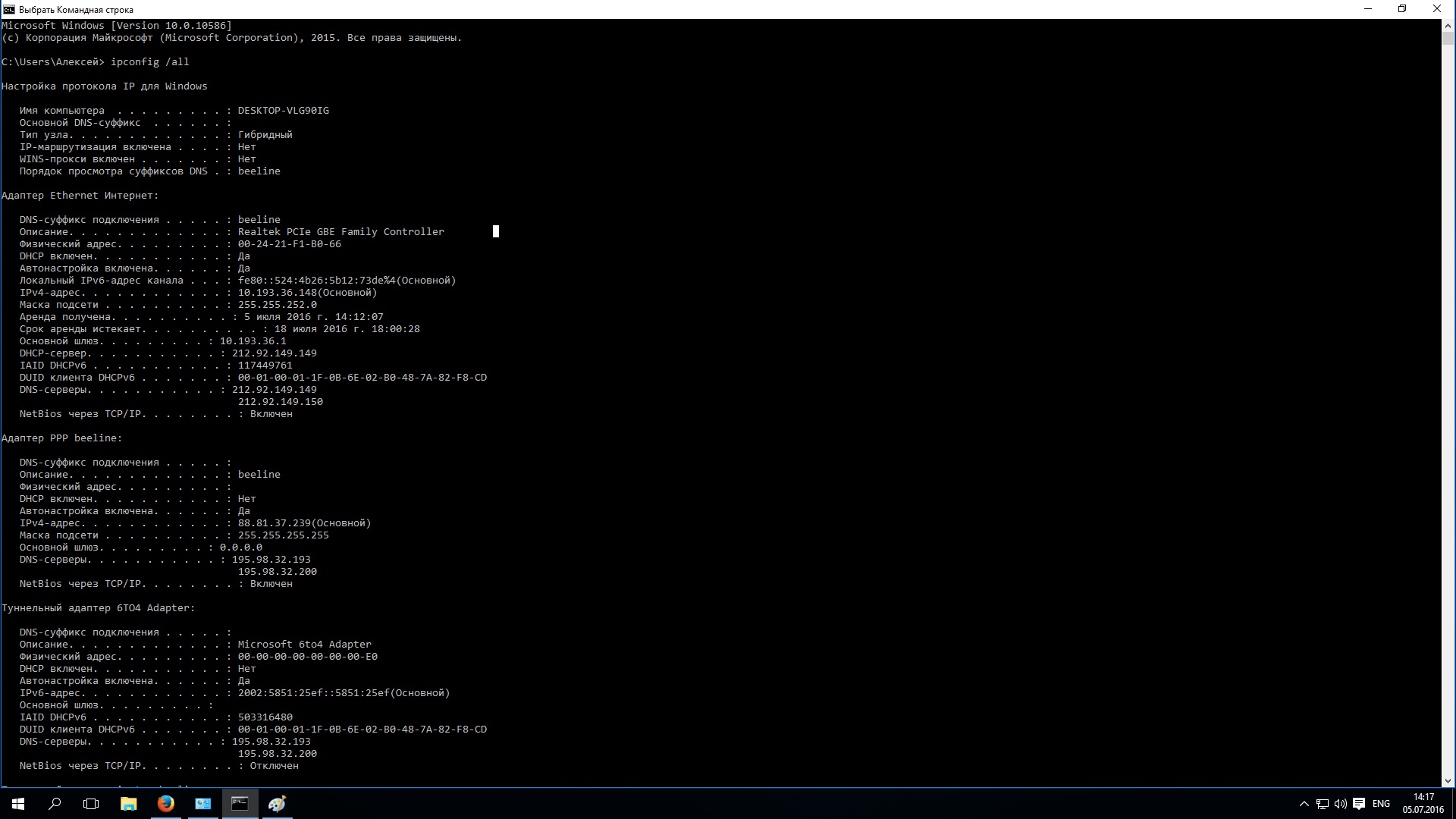Restore down the Command Prompt window

[x=1402, y=9]
